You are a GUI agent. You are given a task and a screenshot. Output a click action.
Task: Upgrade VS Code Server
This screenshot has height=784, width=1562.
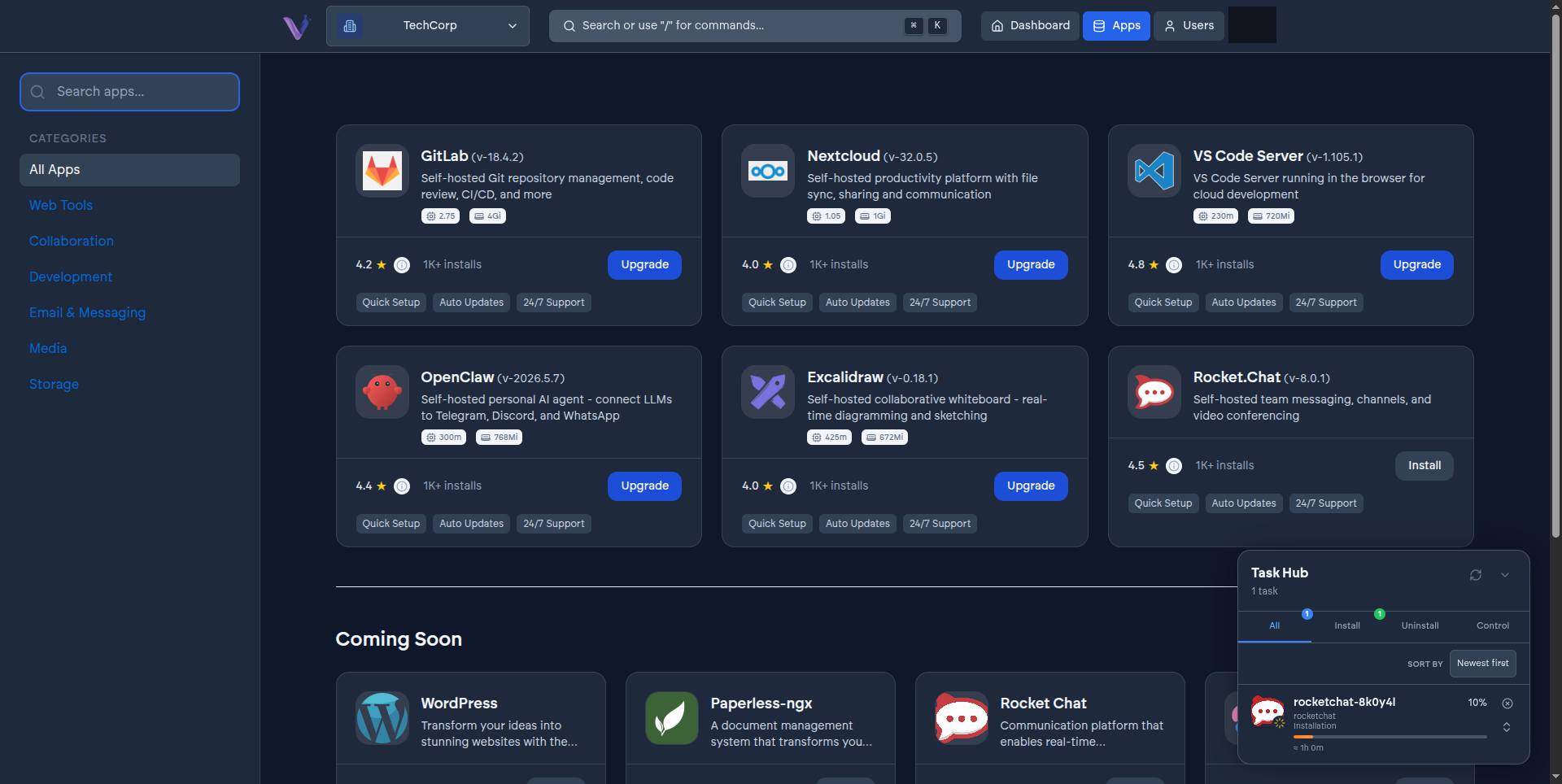pyautogui.click(x=1417, y=265)
